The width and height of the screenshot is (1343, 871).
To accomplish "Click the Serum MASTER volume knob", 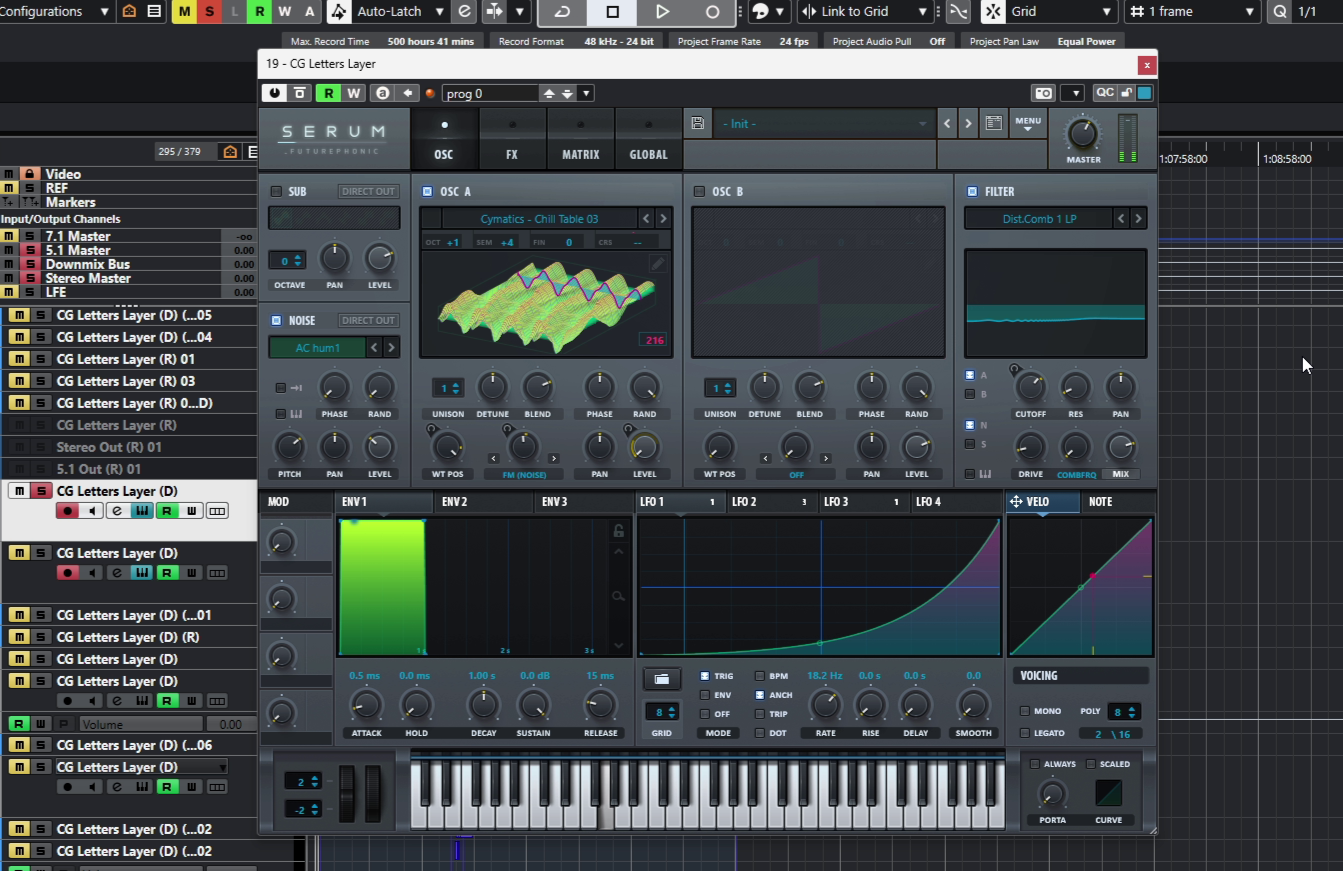I will [x=1082, y=134].
